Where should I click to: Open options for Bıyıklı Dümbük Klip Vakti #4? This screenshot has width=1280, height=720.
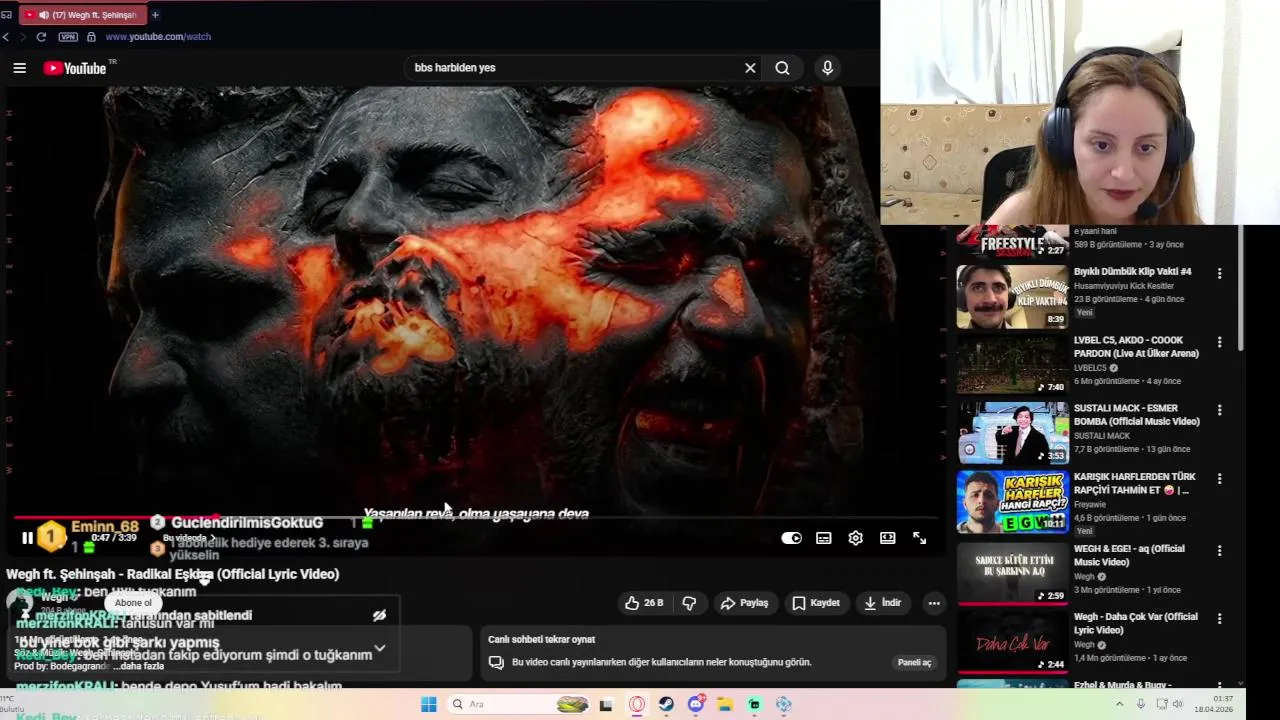[x=1219, y=273]
